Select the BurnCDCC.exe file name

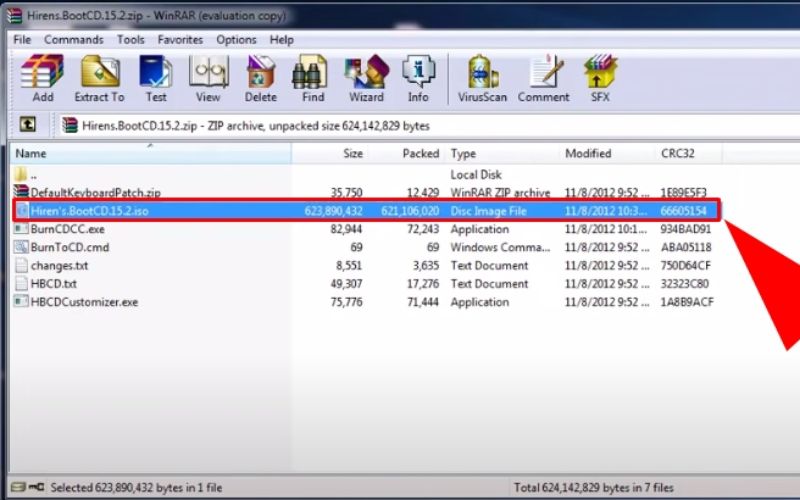[67, 229]
